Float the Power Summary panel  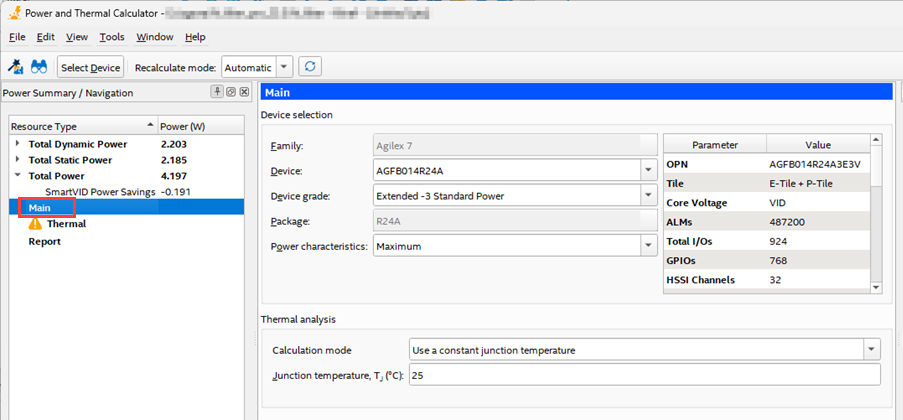(231, 92)
